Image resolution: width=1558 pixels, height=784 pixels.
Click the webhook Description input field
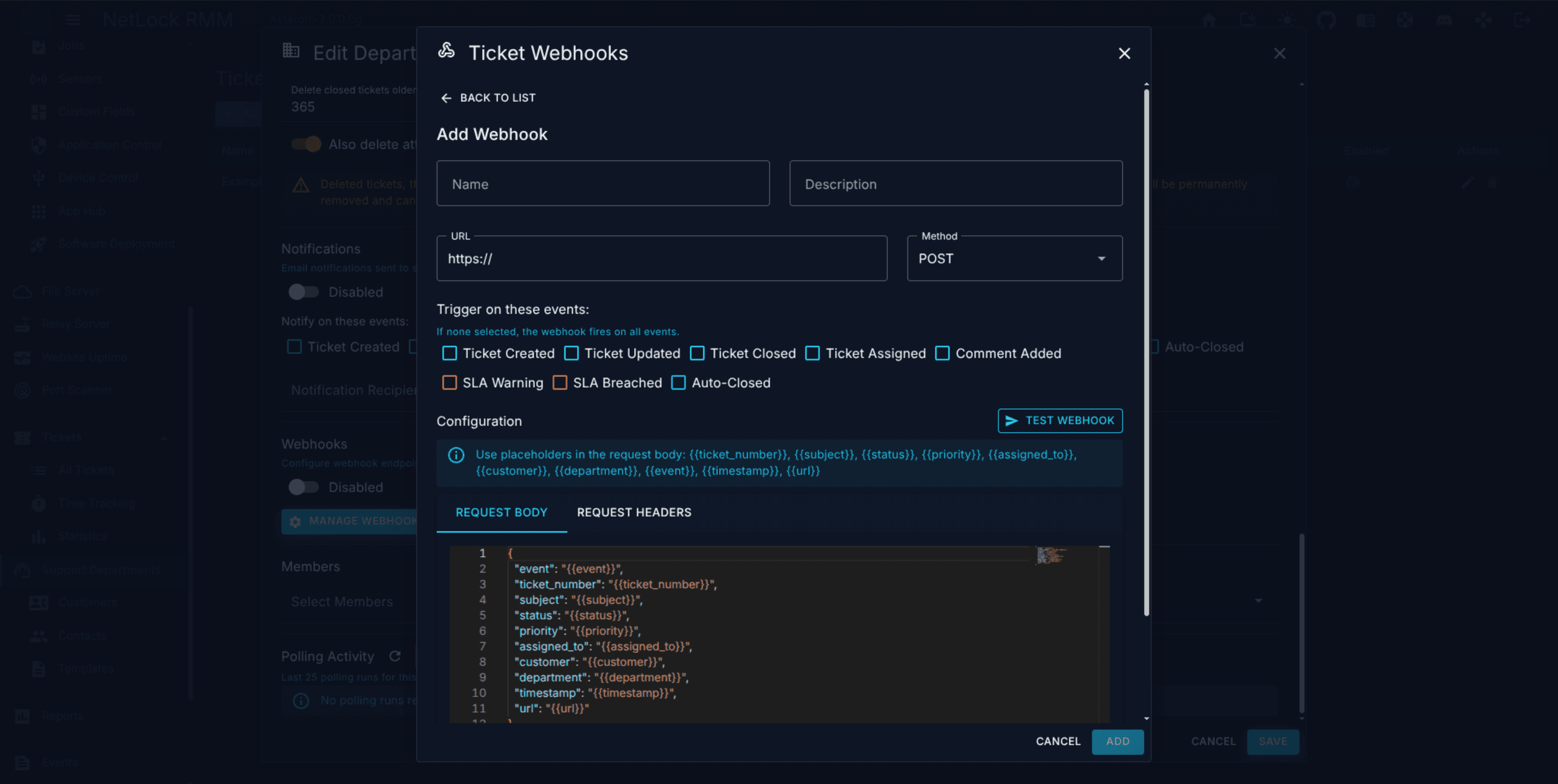tap(956, 183)
